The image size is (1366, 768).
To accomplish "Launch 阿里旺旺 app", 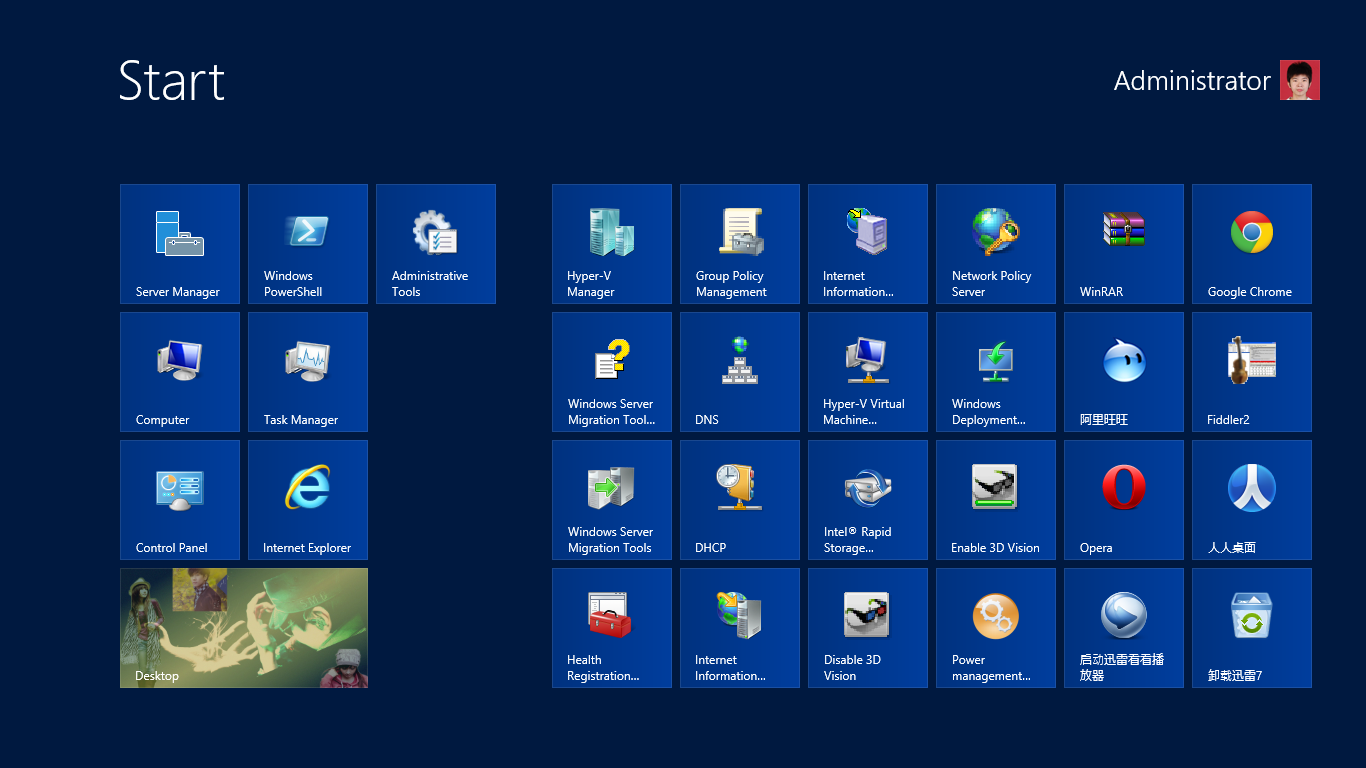I will (1124, 372).
